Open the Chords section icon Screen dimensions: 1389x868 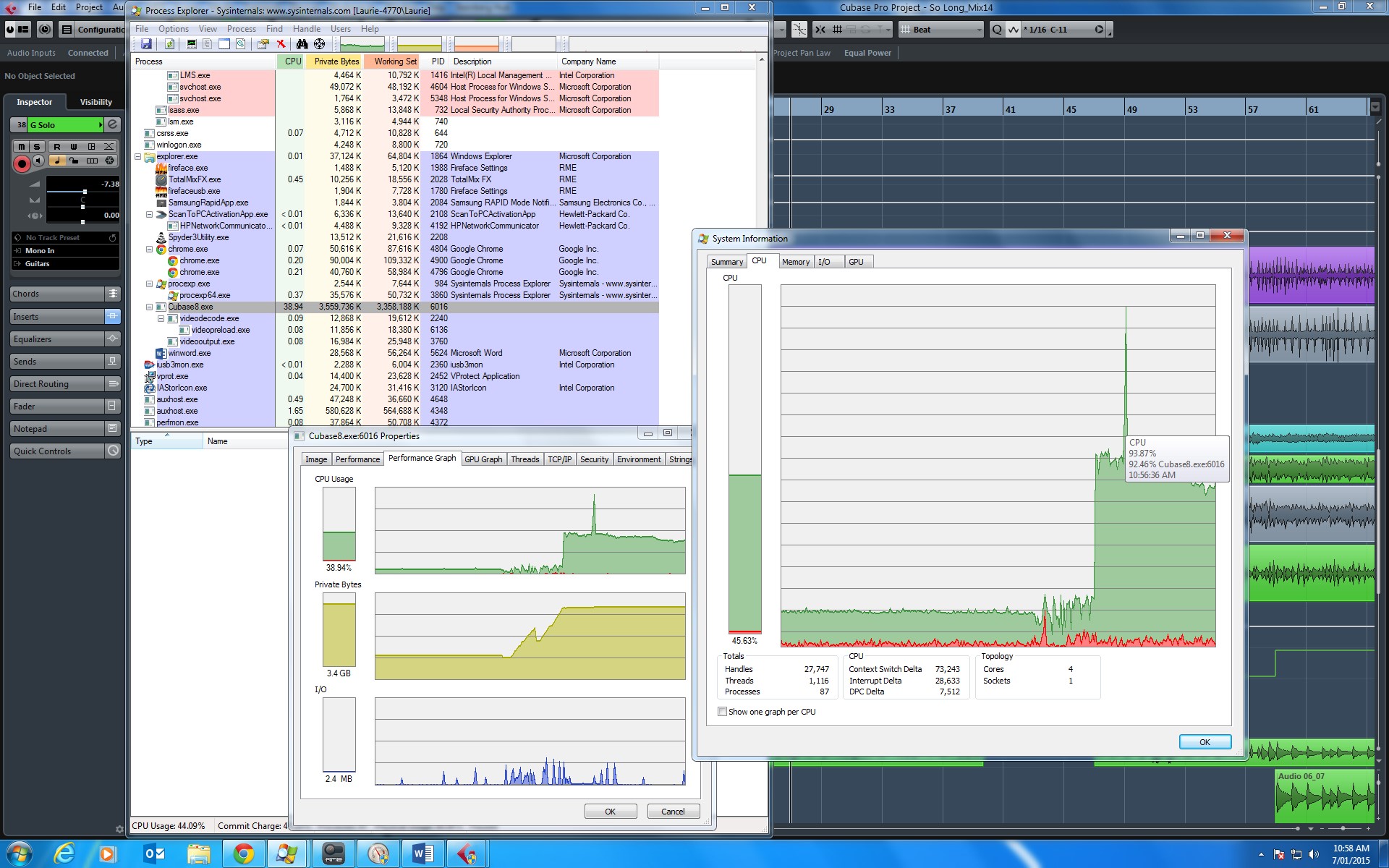(x=113, y=294)
